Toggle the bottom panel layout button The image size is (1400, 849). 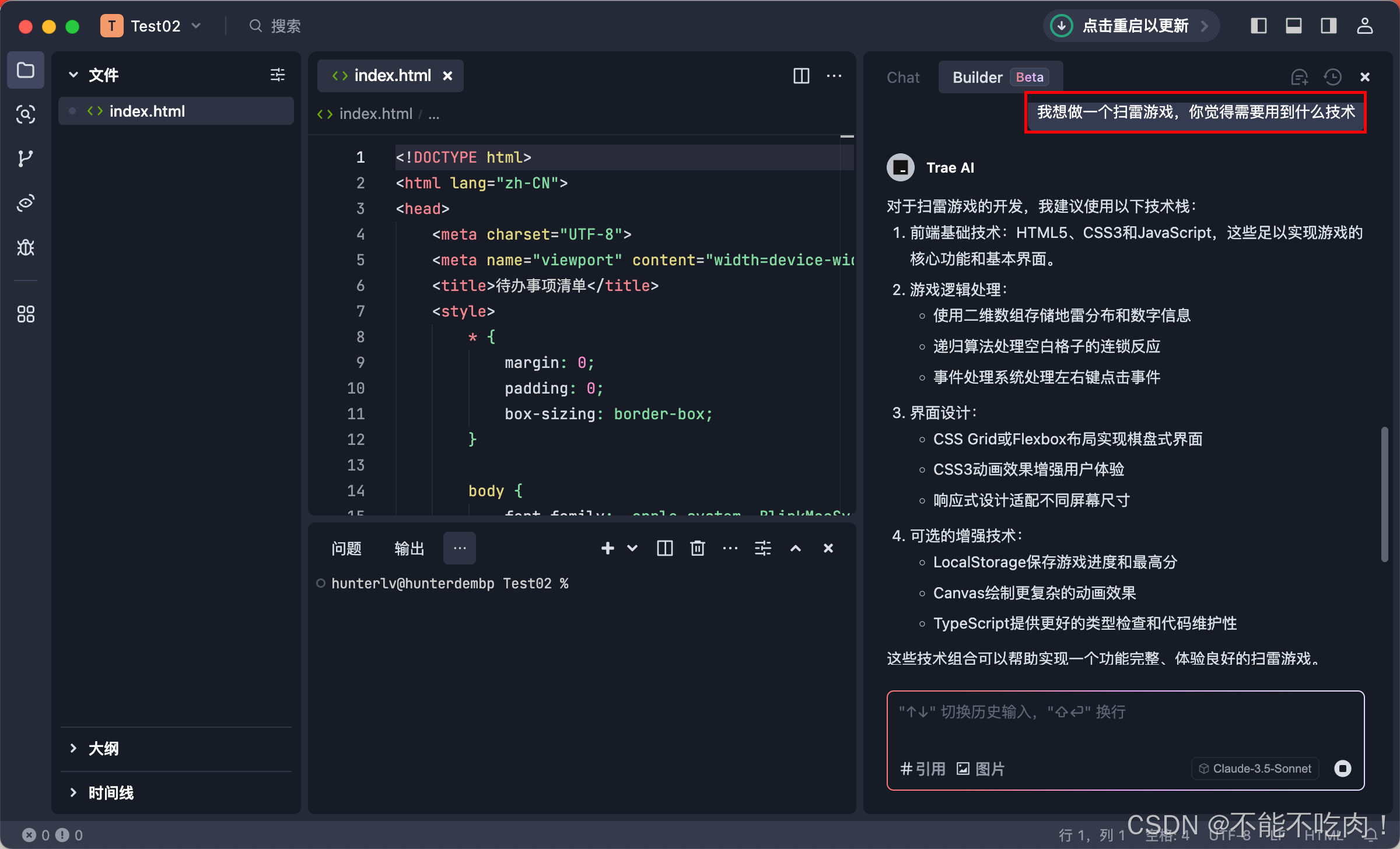tap(1293, 26)
